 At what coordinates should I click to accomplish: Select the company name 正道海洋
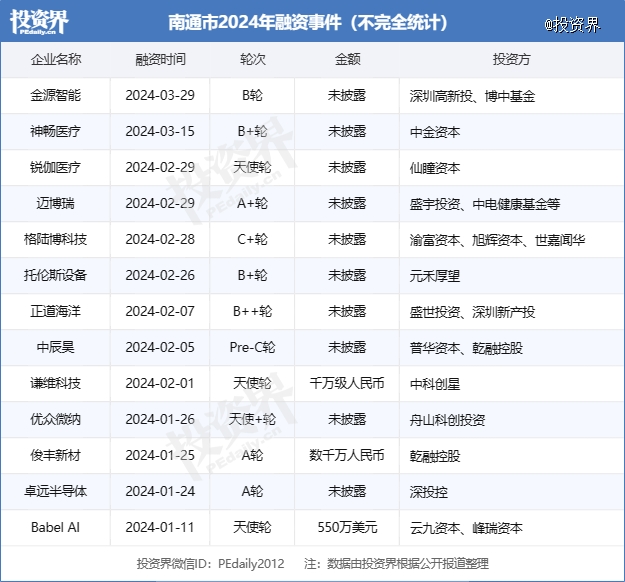pyautogui.click(x=56, y=311)
